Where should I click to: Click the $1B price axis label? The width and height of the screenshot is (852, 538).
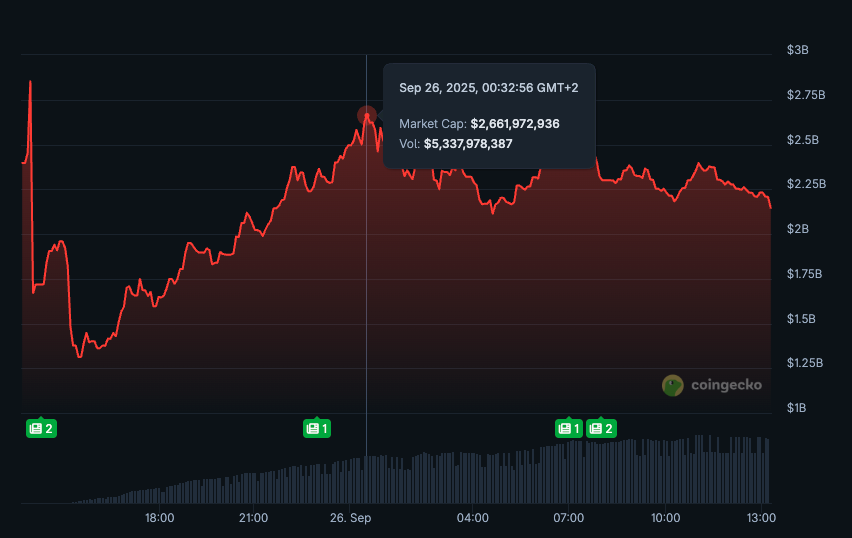[x=797, y=408]
